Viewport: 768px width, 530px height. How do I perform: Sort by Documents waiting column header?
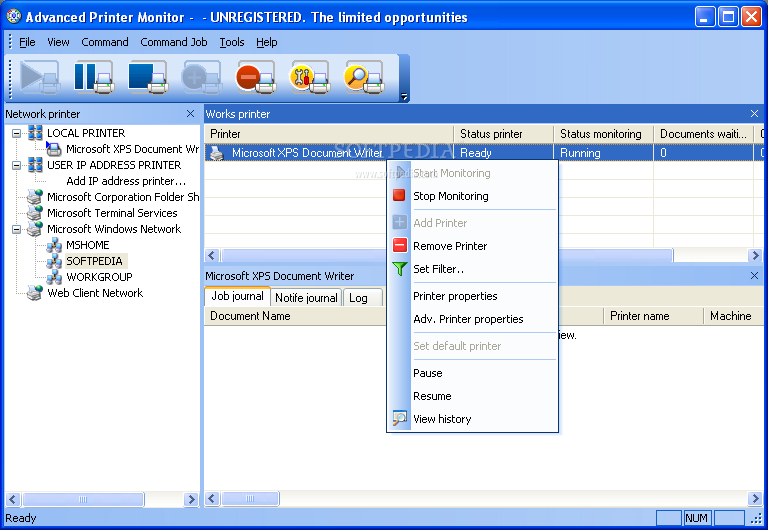[703, 134]
